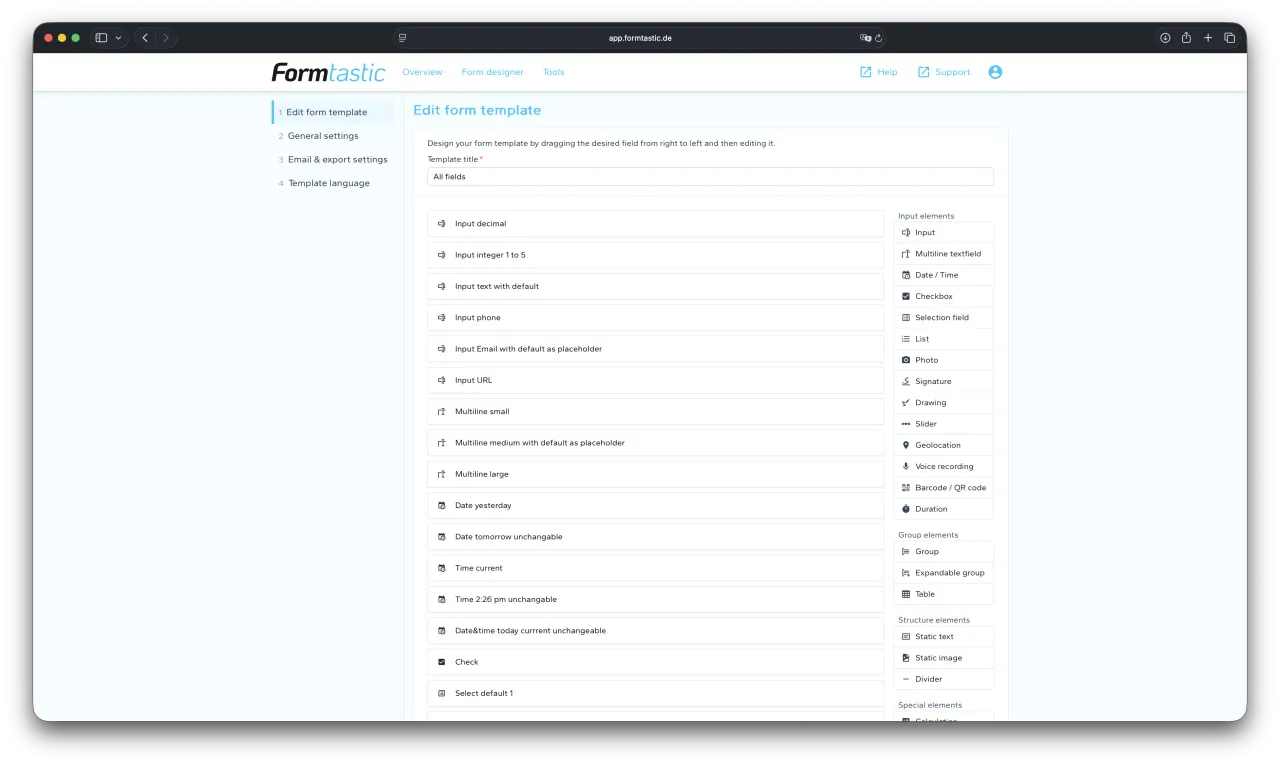Open the Support link
The image size is (1280, 765).
(x=943, y=72)
